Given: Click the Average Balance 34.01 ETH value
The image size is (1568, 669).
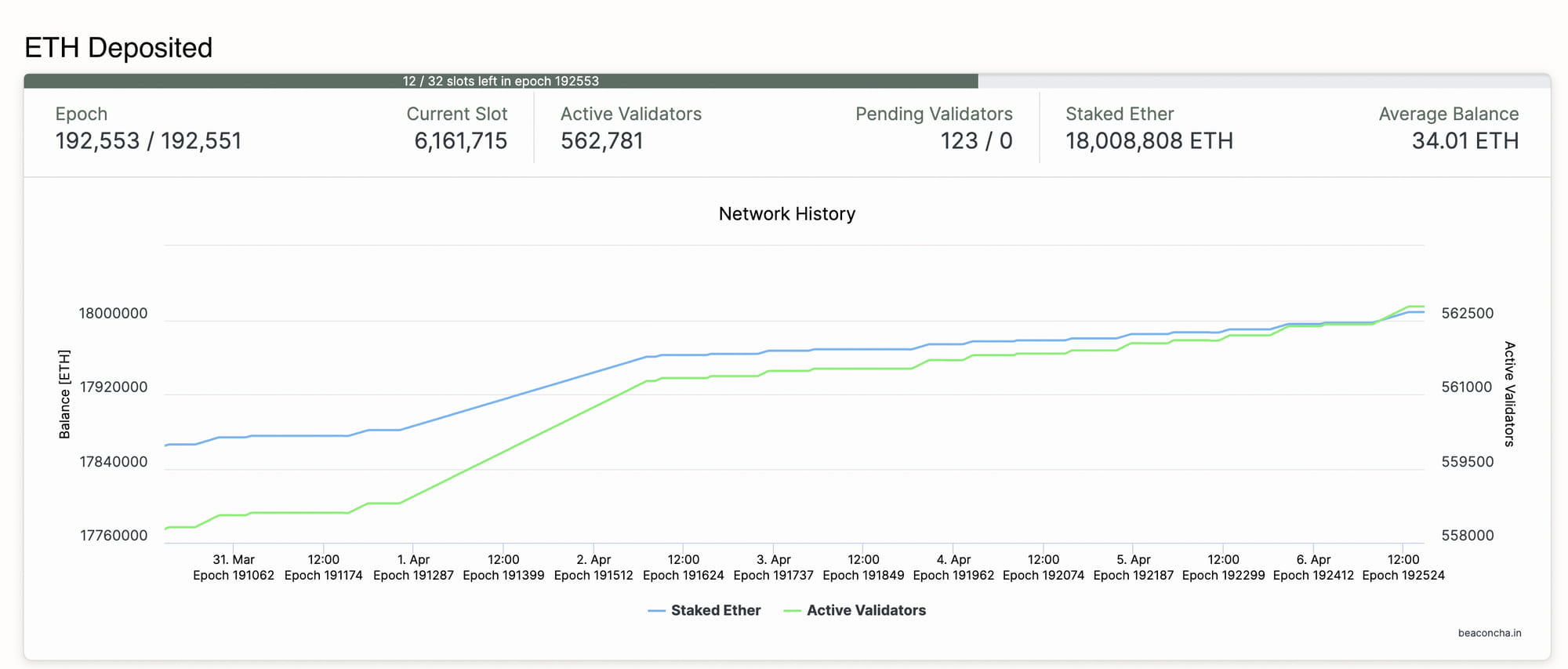Looking at the screenshot, I should (1465, 141).
